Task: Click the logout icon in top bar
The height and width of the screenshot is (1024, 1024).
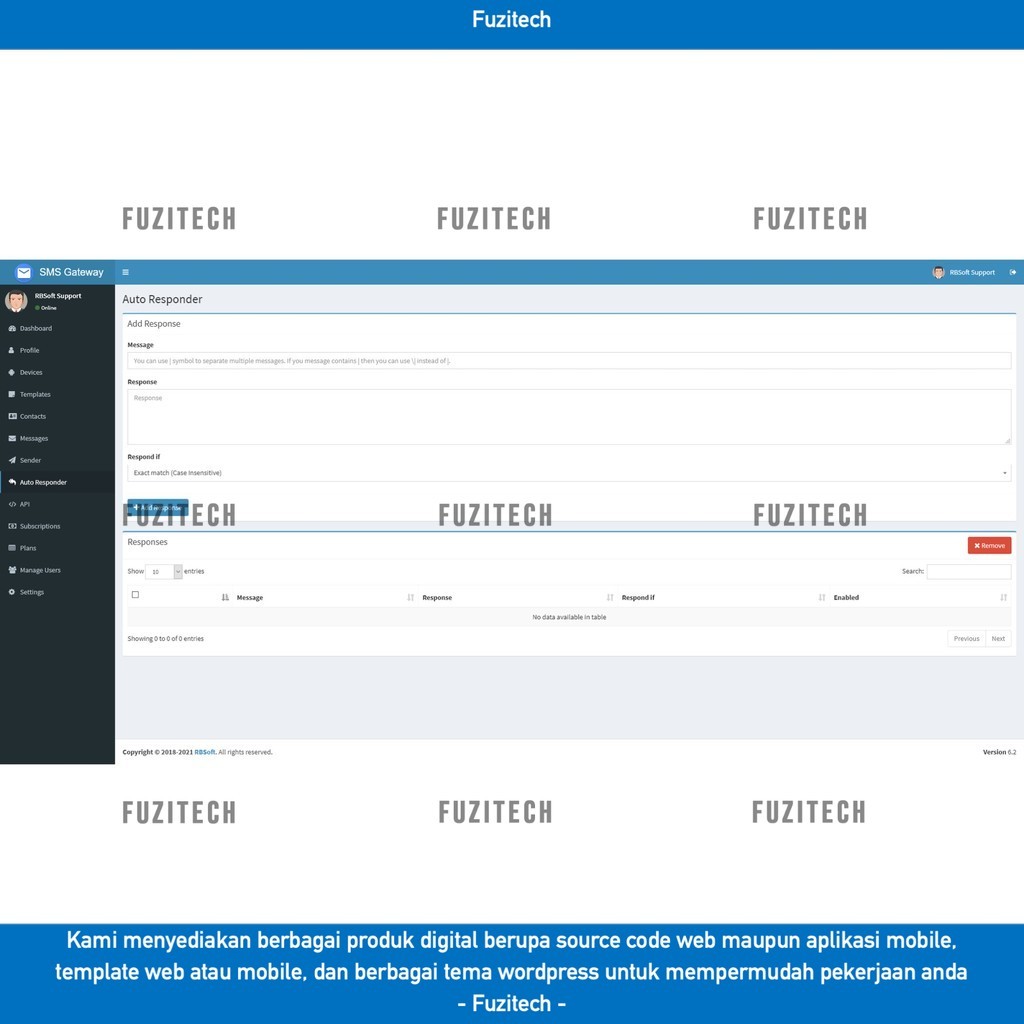Action: click(1013, 272)
